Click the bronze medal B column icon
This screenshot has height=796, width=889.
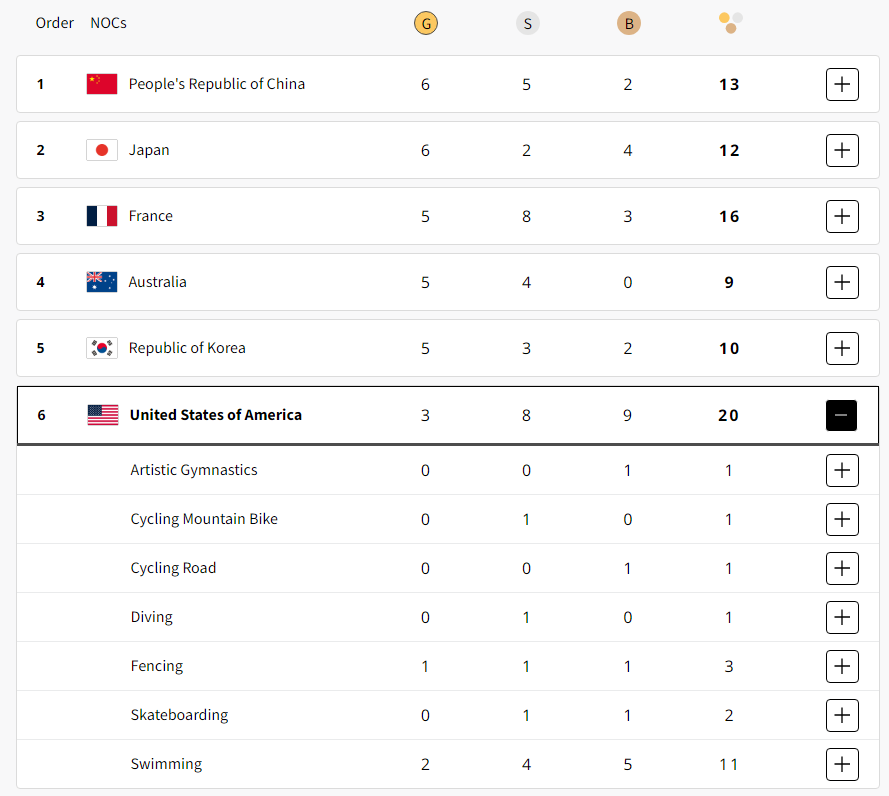tap(629, 23)
